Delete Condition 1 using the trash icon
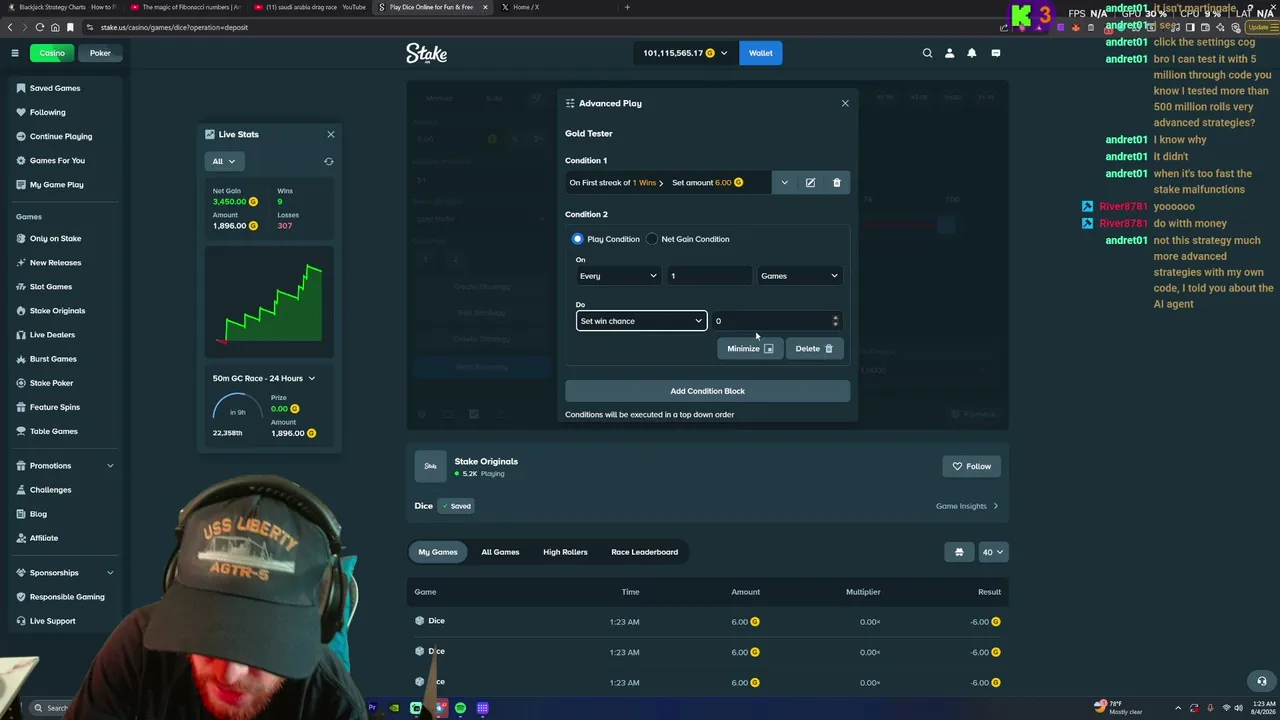The image size is (1280, 720). pyautogui.click(x=837, y=183)
